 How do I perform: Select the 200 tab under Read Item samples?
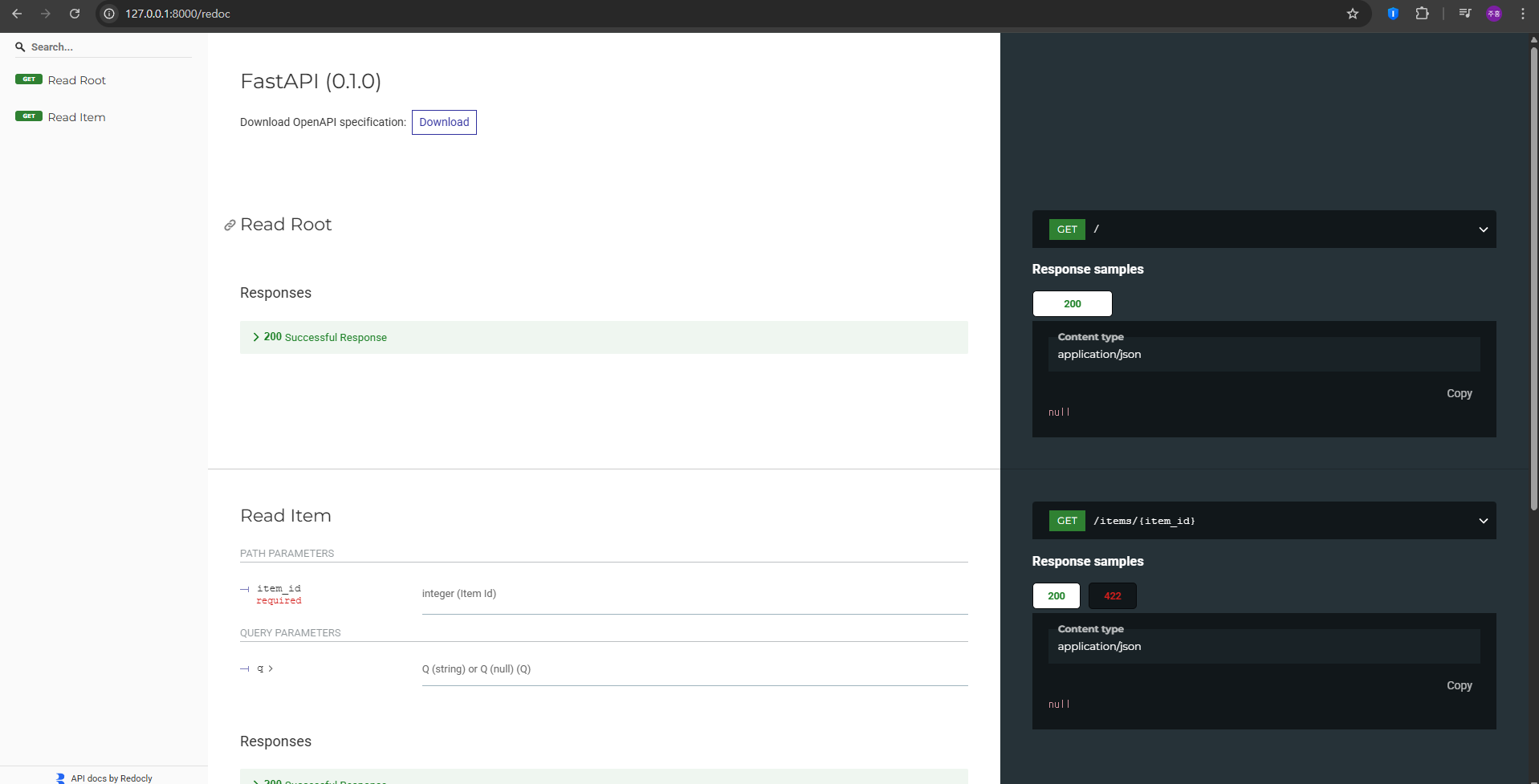pyautogui.click(x=1057, y=595)
